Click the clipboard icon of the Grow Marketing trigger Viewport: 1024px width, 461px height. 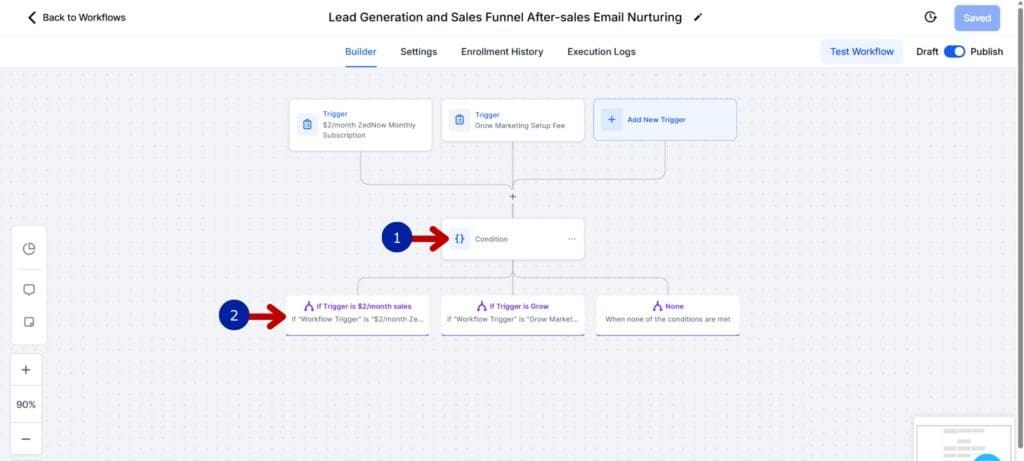click(459, 120)
